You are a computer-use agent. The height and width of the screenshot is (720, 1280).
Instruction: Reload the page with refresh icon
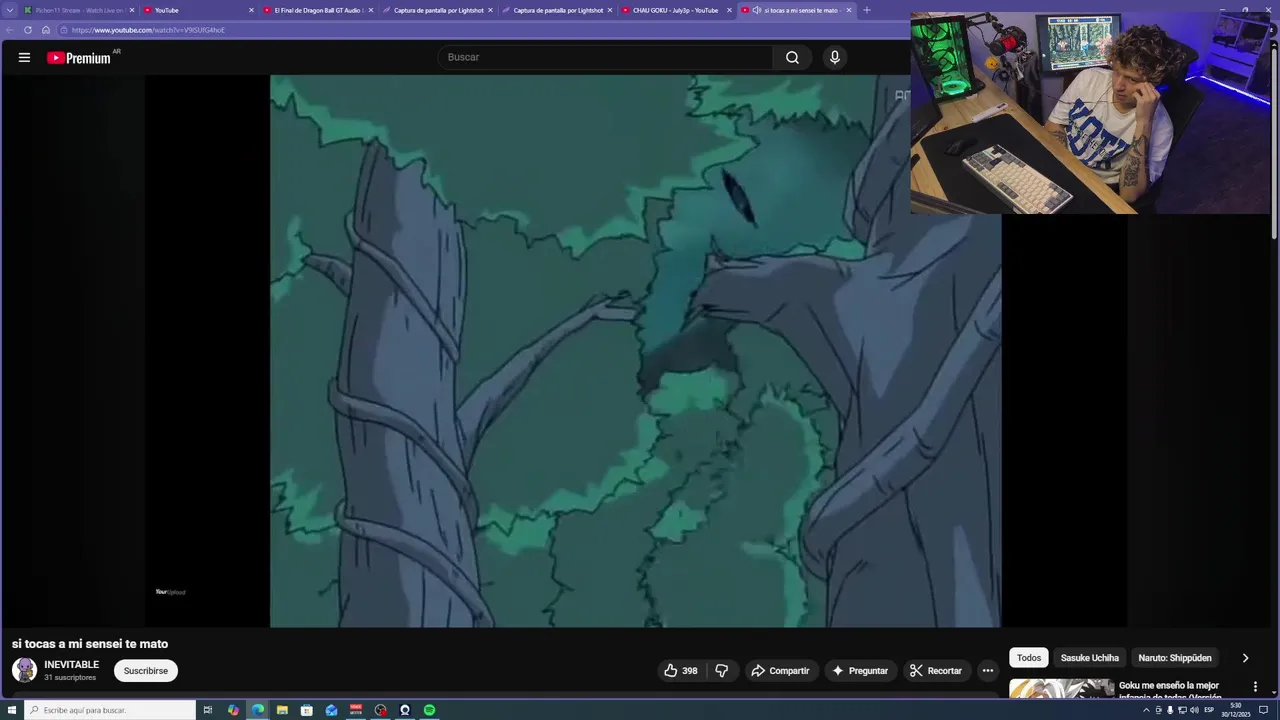point(28,30)
